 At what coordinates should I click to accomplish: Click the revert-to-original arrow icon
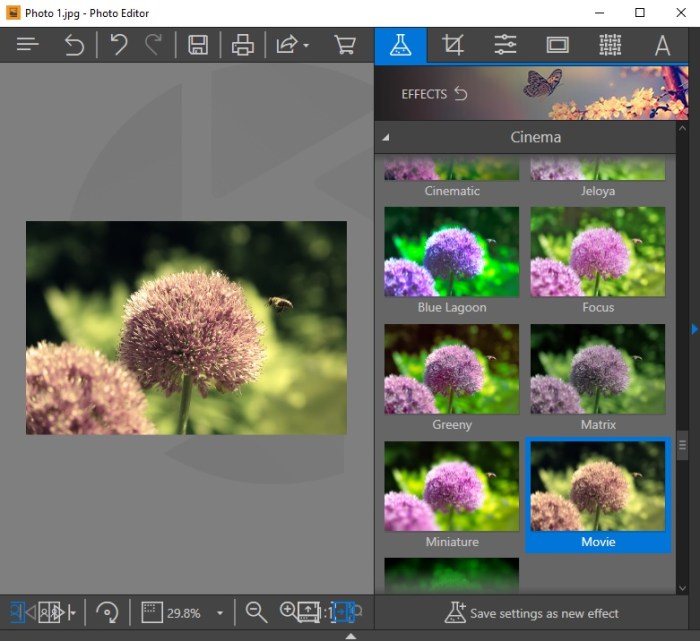coord(74,45)
